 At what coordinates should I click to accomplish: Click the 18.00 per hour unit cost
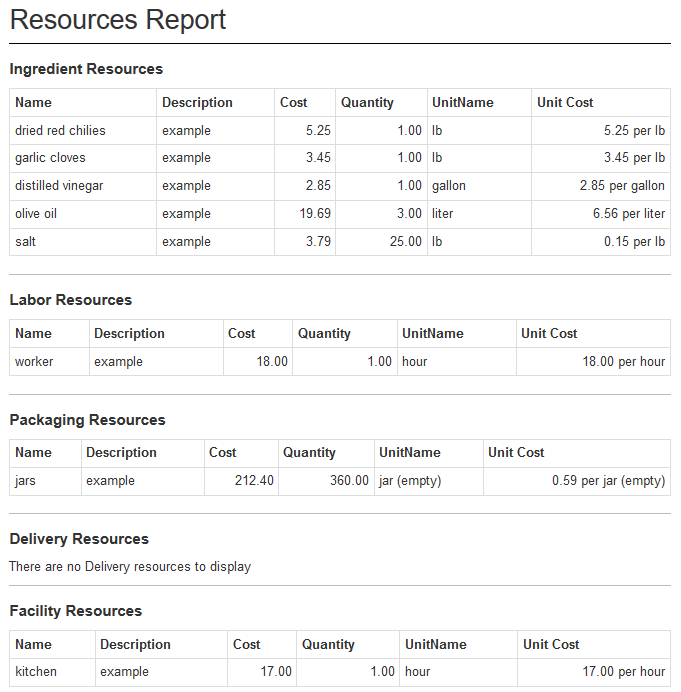(x=623, y=362)
